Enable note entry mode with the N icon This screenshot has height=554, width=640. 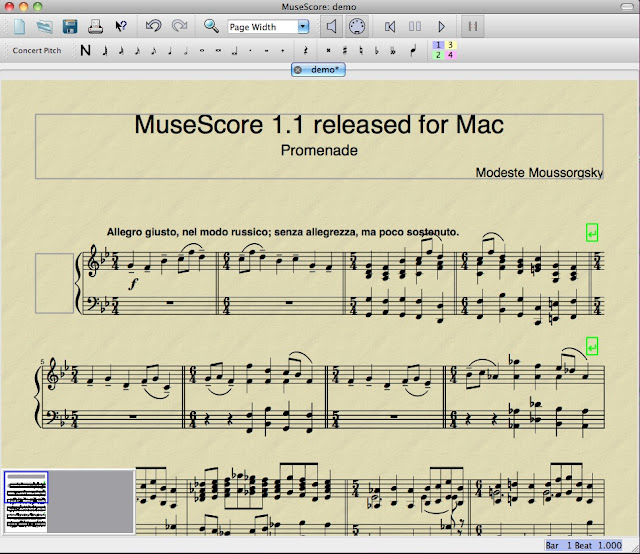(85, 51)
